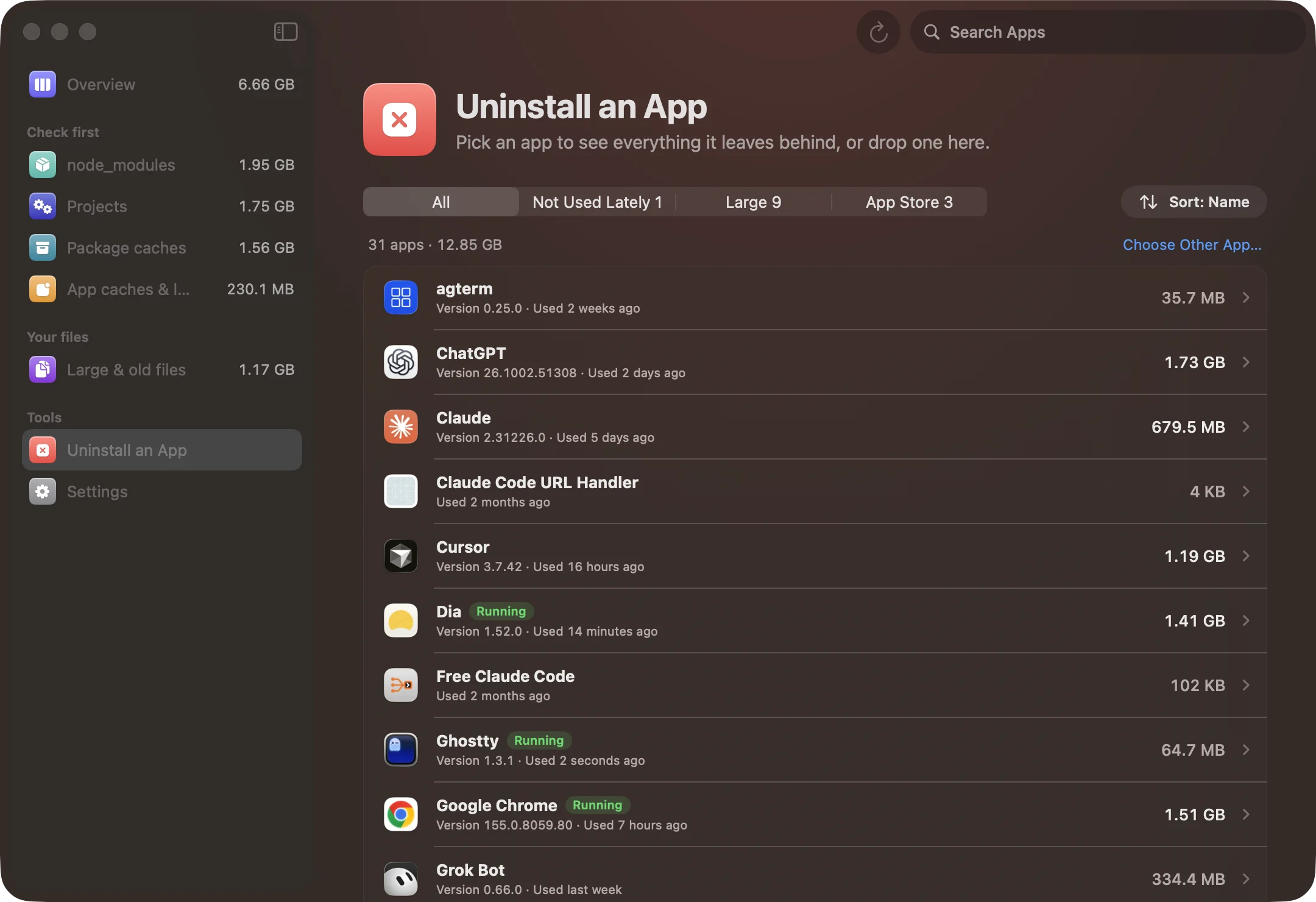Switch to Not Used Lately tab
This screenshot has height=902, width=1316.
point(597,202)
